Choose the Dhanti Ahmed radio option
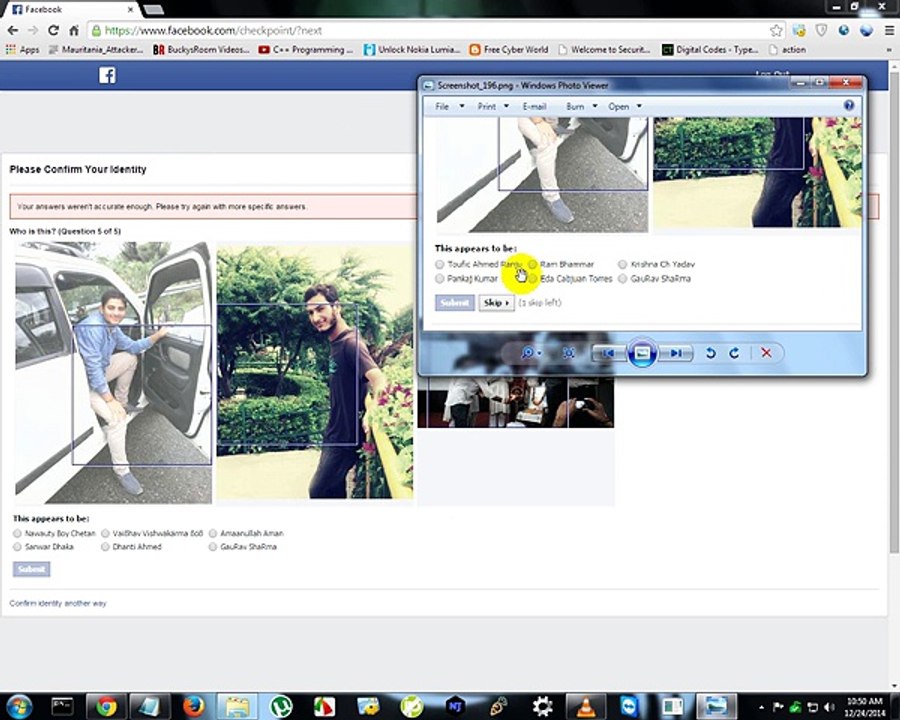The height and width of the screenshot is (720, 900). click(x=105, y=547)
